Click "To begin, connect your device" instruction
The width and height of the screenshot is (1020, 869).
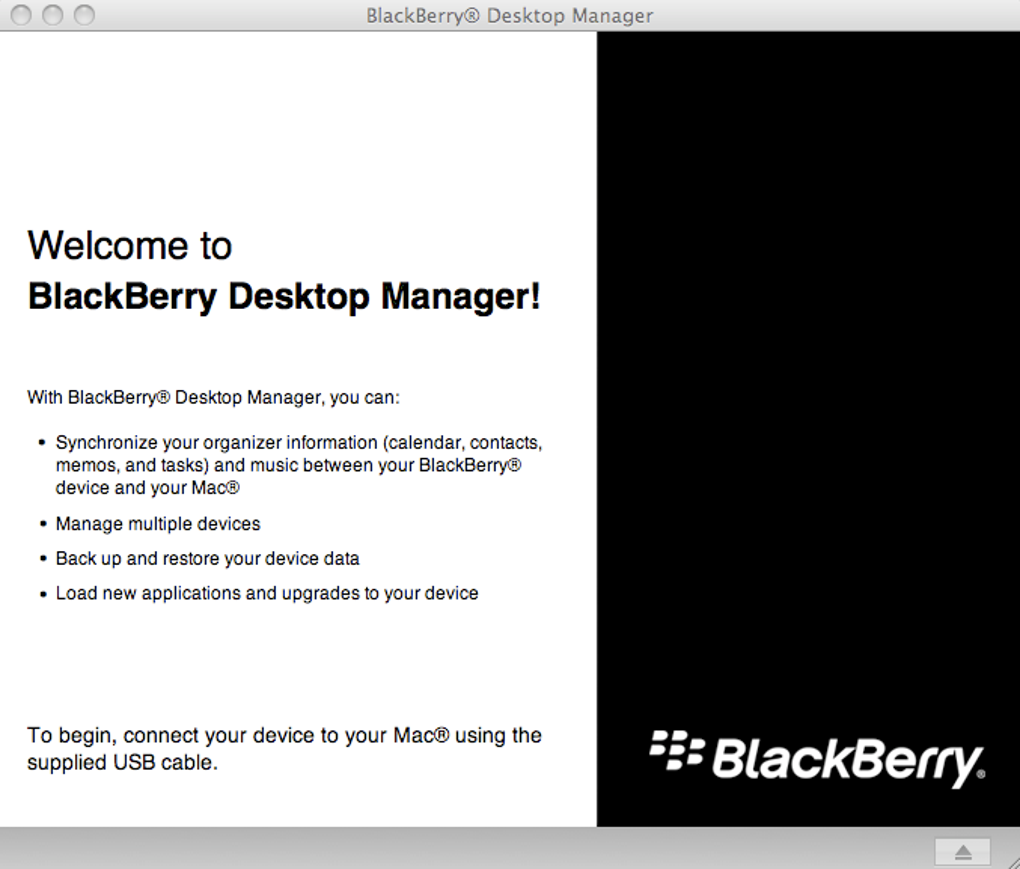284,749
